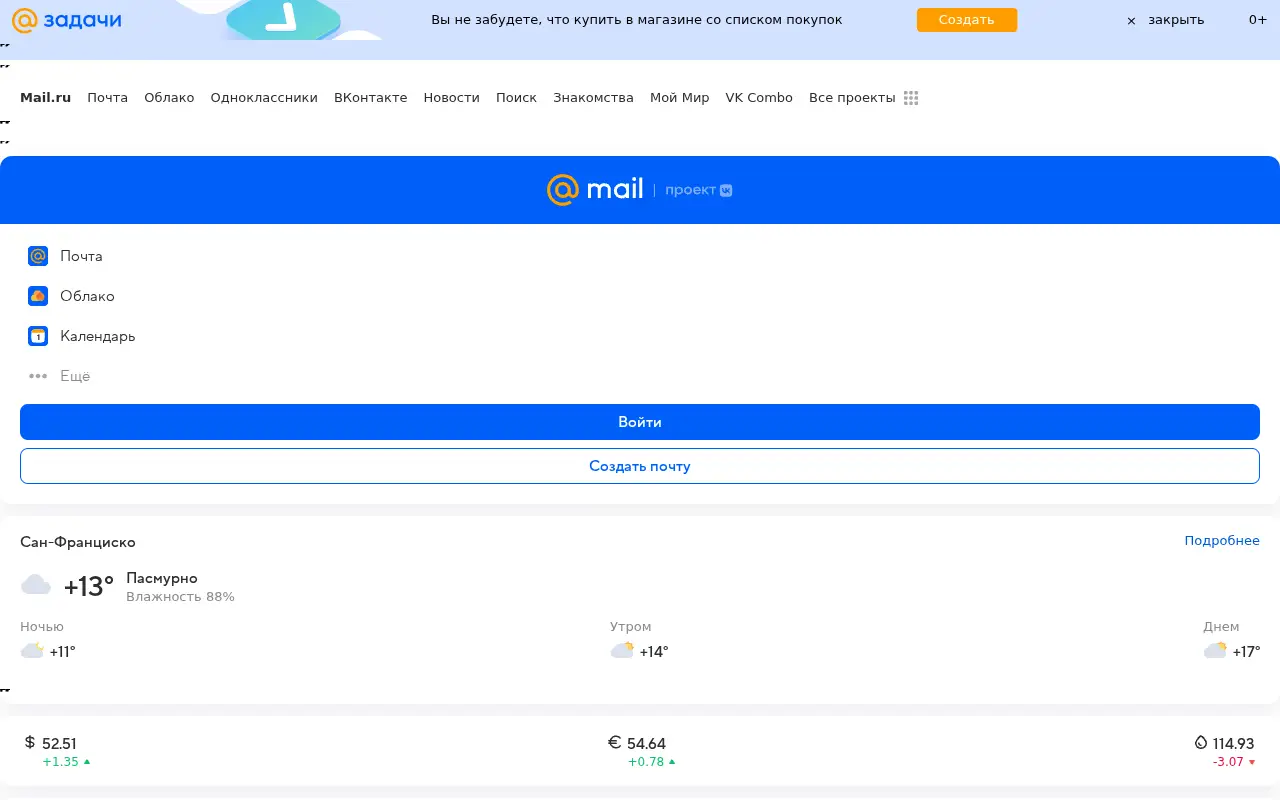Click the dollar rate 52.51
Viewport: 1280px width, 800px height.
tap(59, 744)
